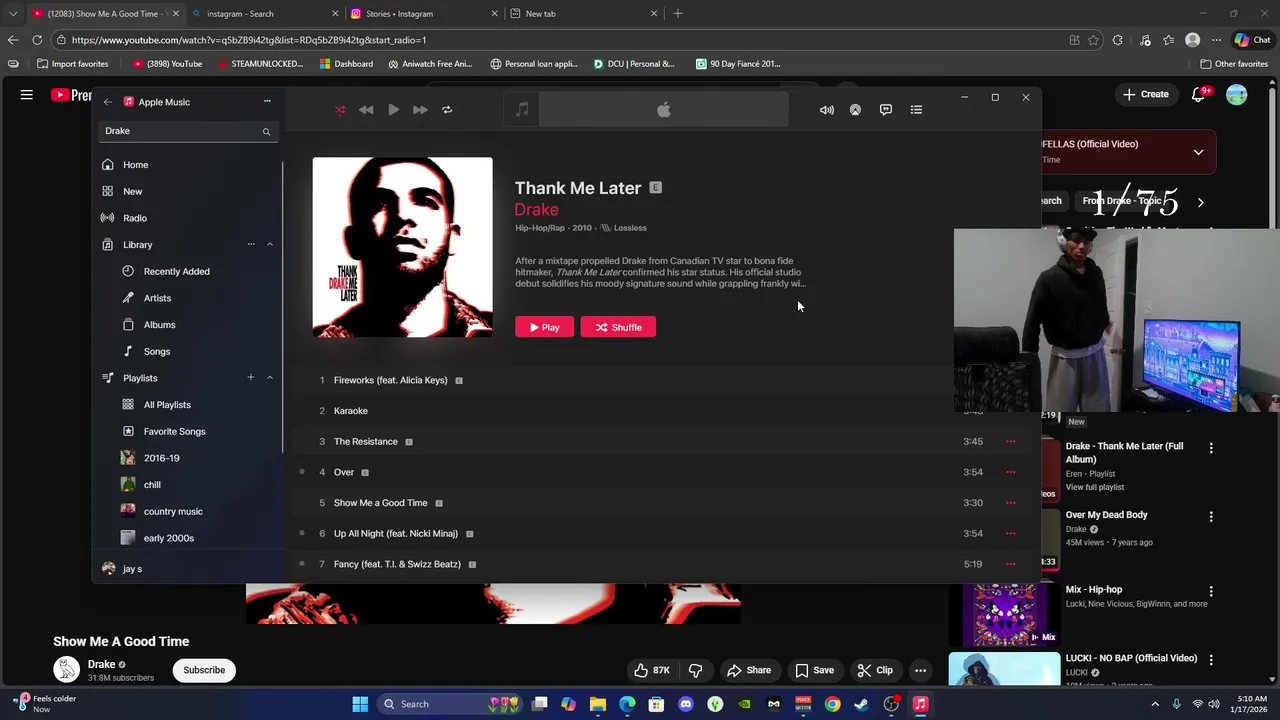Toggle repeat mode in Apple Music
1280x720 pixels.
pyautogui.click(x=447, y=110)
